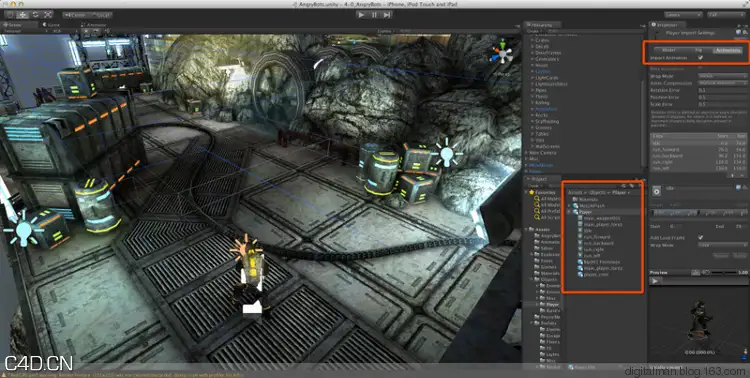This screenshot has height=378, width=750.
Task: Expand the Crates object in Hierarchy
Action: pos(532,40)
